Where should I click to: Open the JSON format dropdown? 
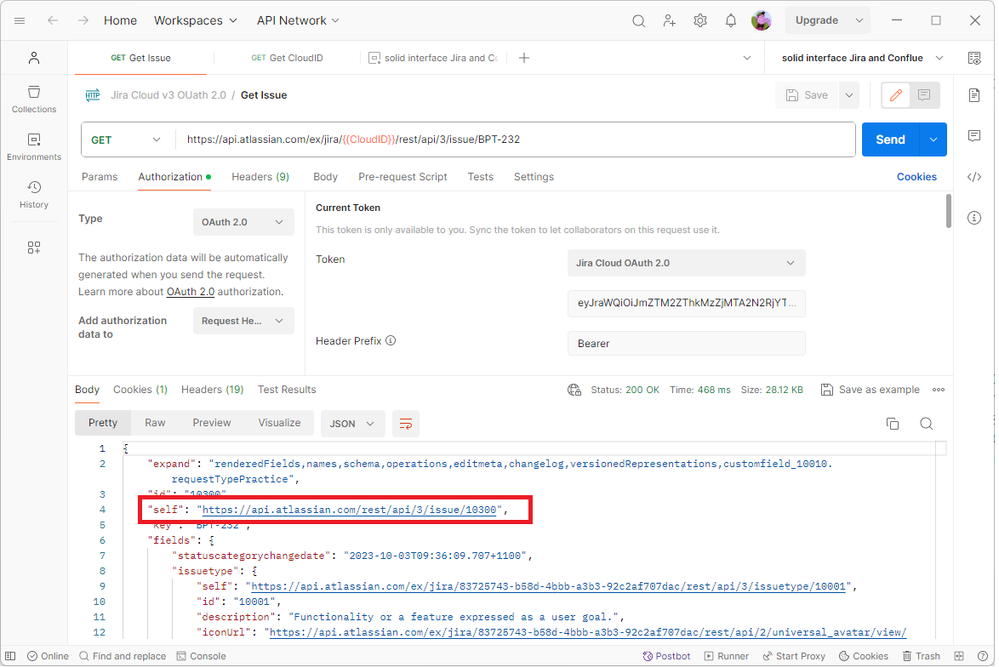click(x=352, y=424)
